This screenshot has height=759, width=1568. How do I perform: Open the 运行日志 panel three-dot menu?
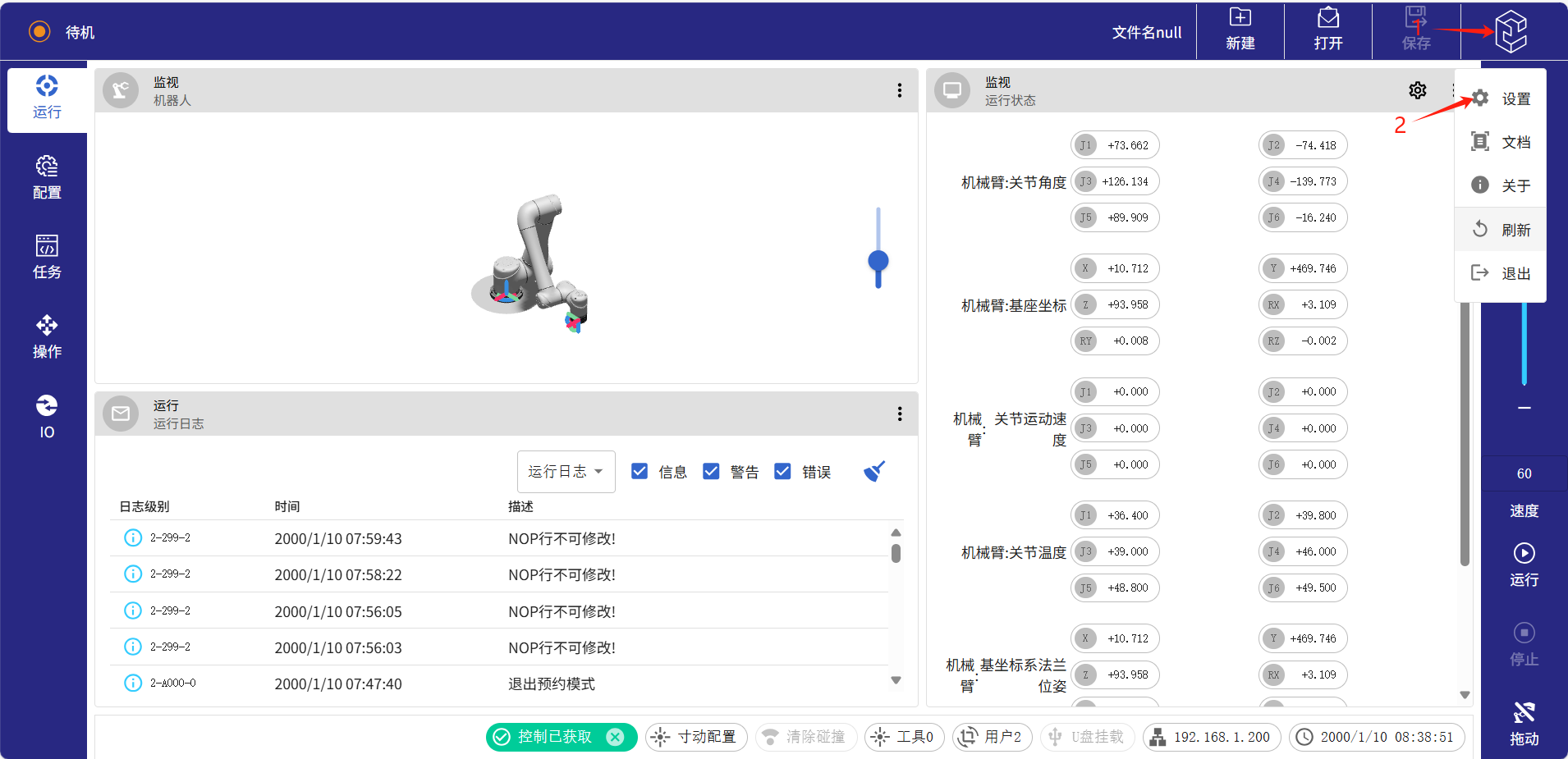900,414
